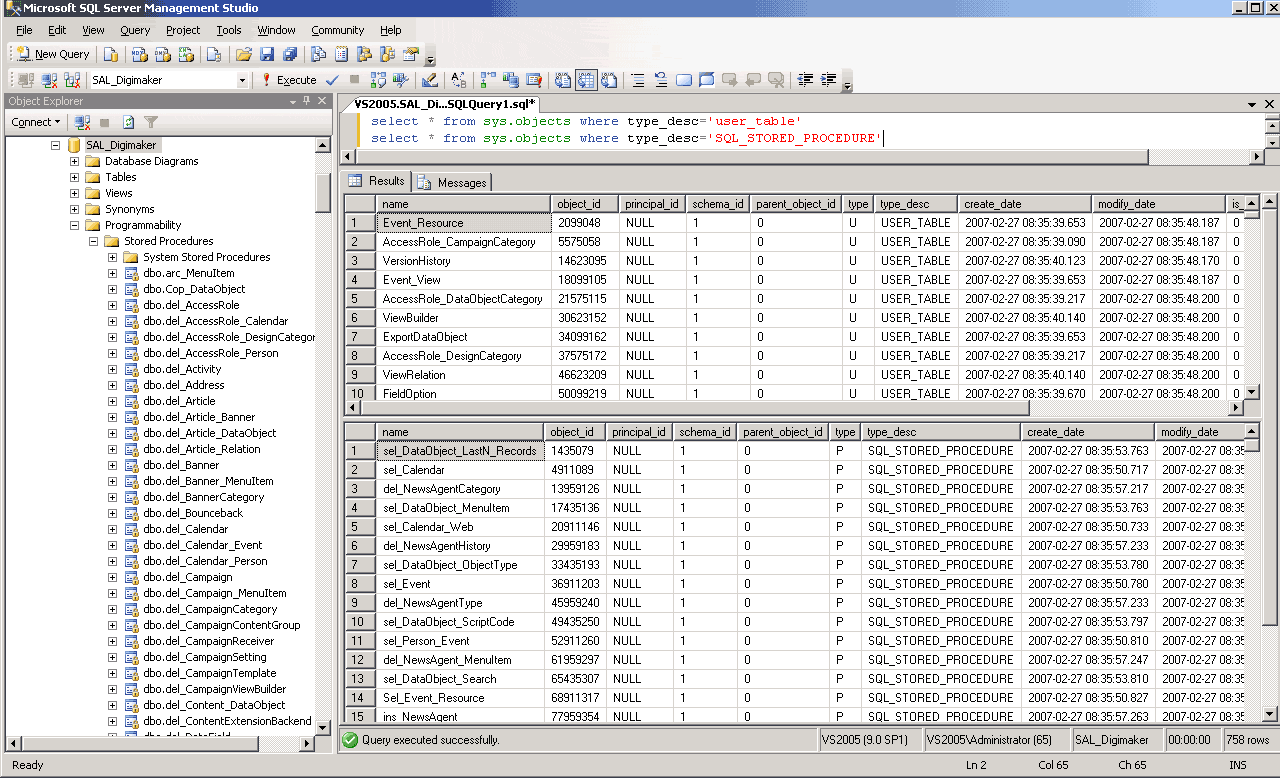Image resolution: width=1280 pixels, height=778 pixels.
Task: Open the SAL_Digimaker database dropdown
Action: coord(242,80)
